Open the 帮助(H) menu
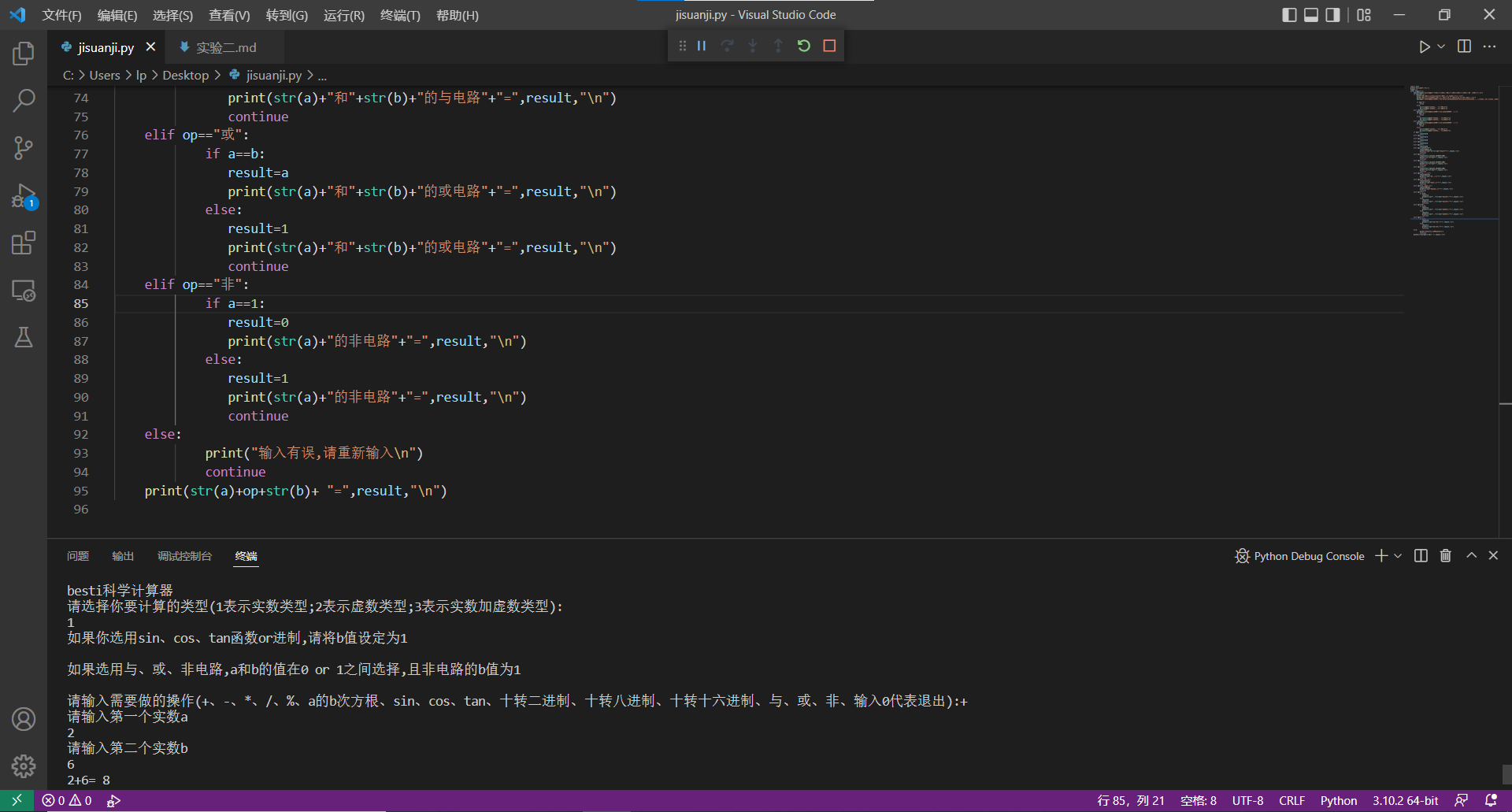The width and height of the screenshot is (1512, 812). point(457,15)
